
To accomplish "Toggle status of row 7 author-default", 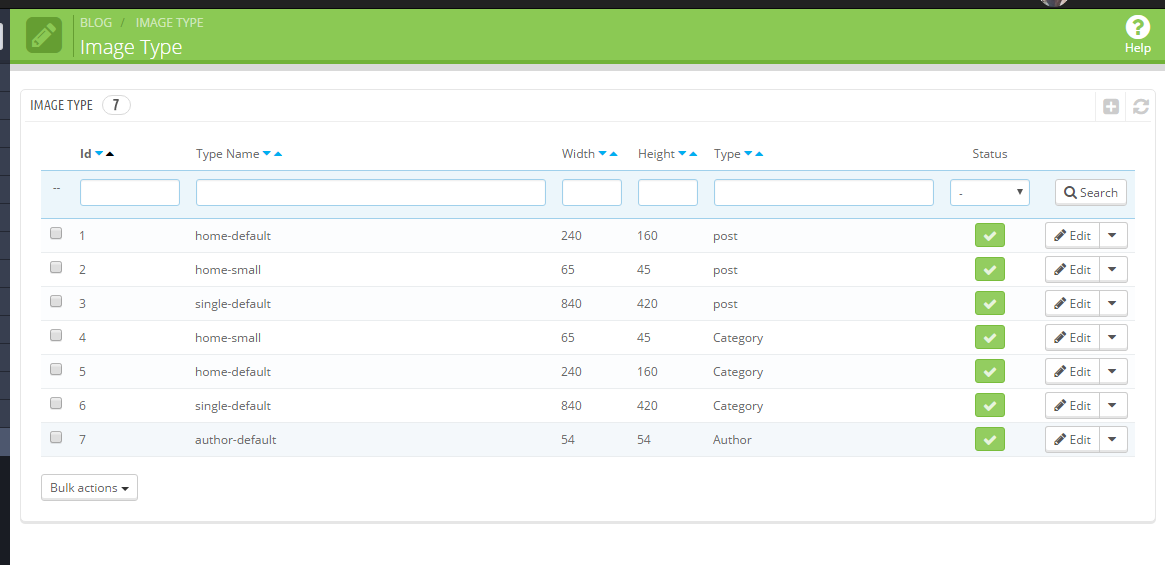I will tap(990, 439).
